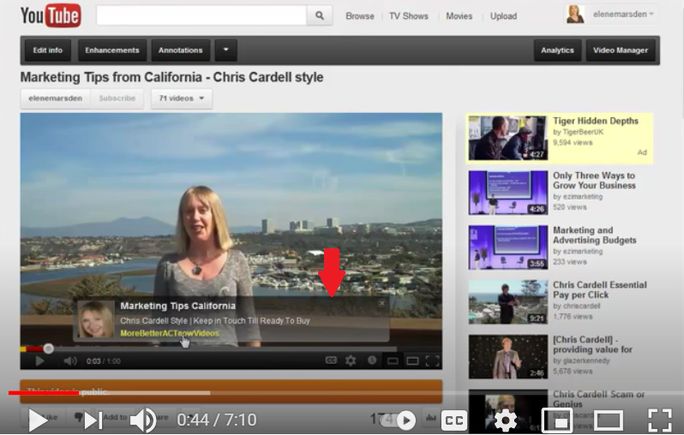684x435 pixels.
Task: Open the Enhancements button
Action: pyautogui.click(x=112, y=50)
